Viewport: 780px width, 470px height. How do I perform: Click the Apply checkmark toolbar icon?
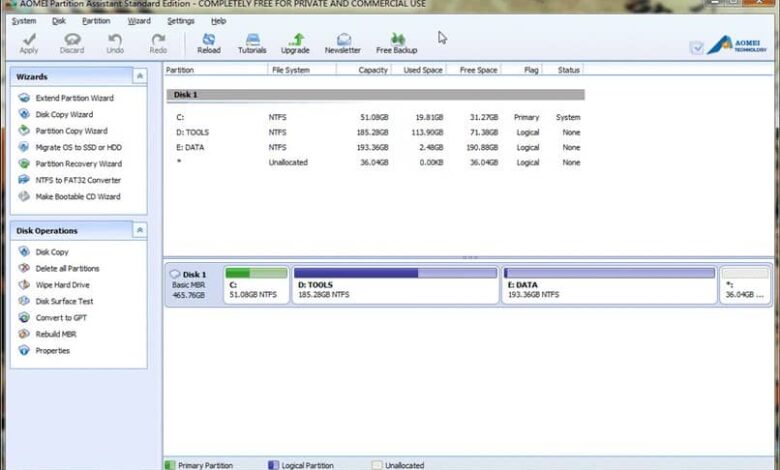click(29, 39)
